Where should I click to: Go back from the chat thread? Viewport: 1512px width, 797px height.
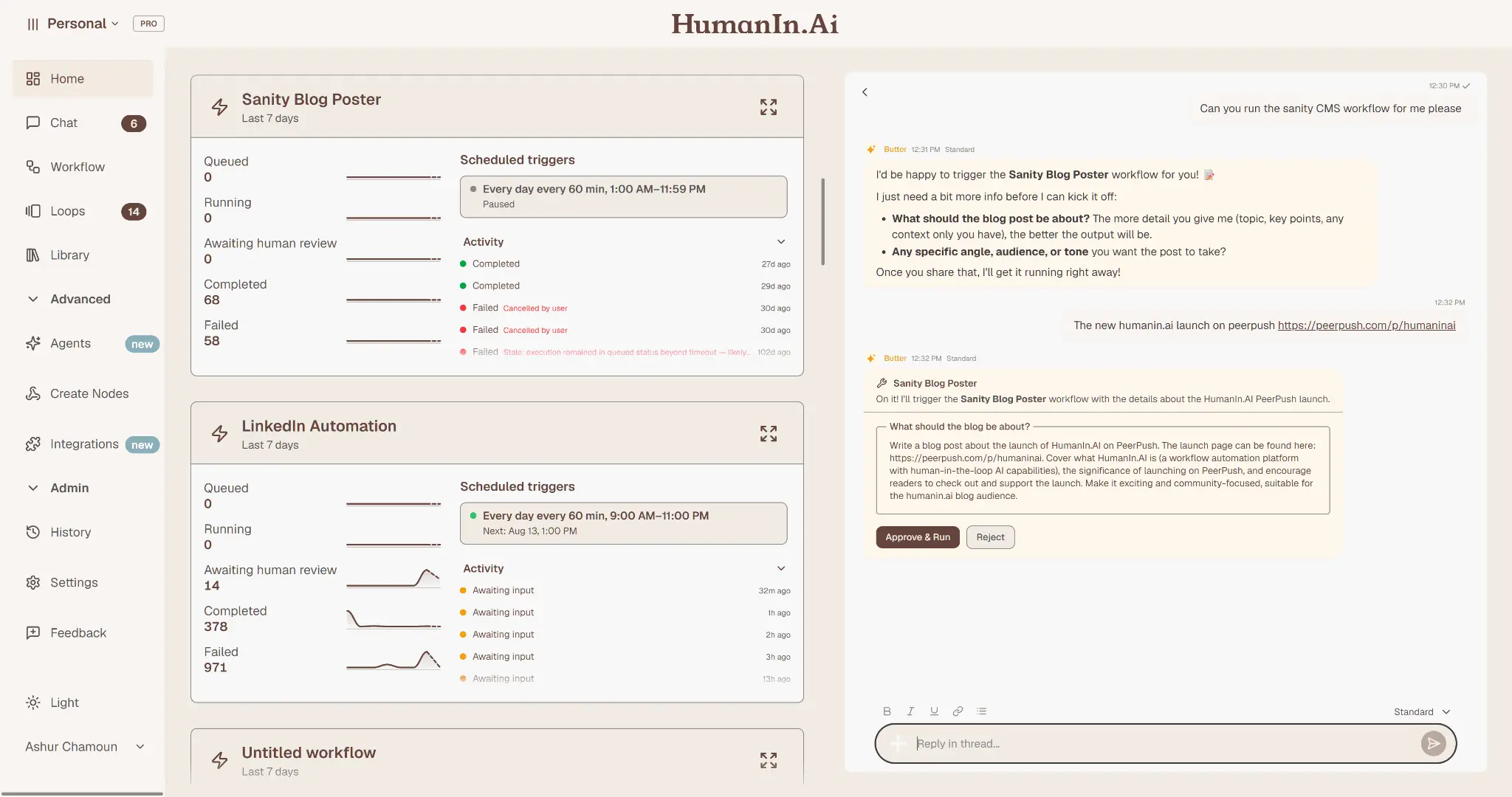pos(865,92)
